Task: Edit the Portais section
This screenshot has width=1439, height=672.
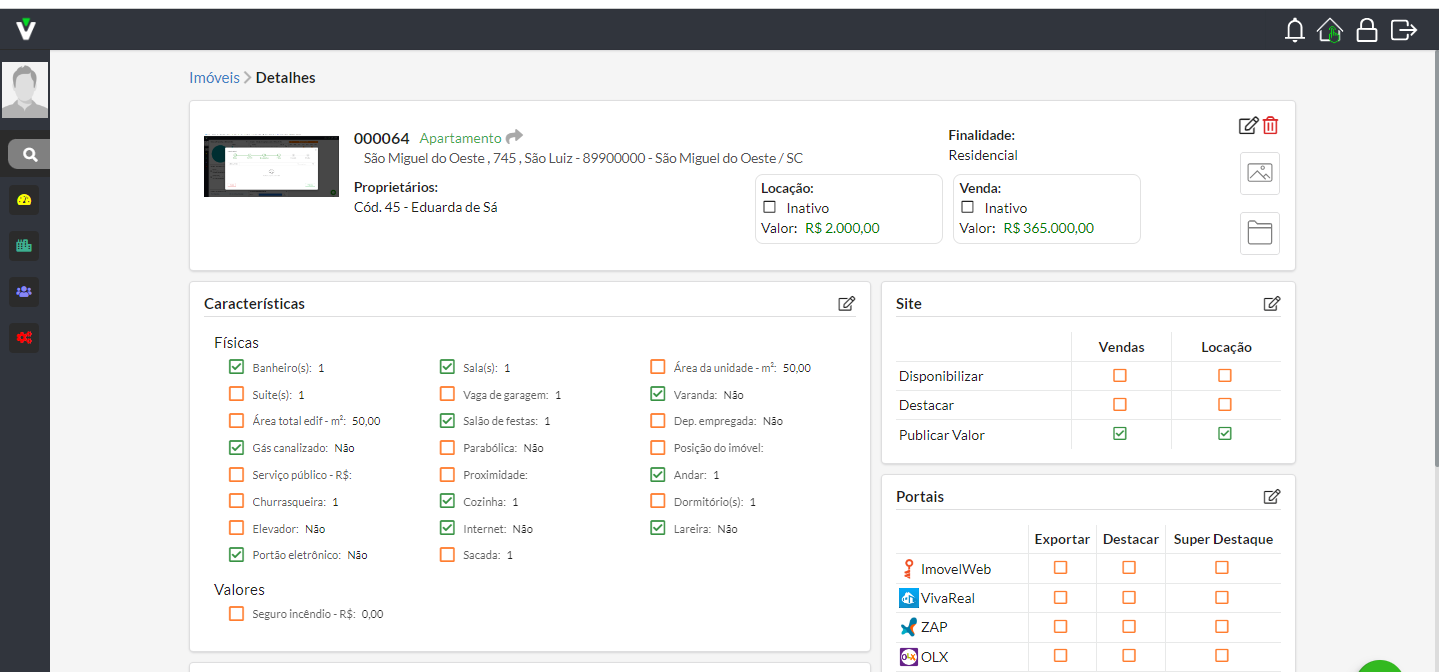Action: tap(1272, 497)
